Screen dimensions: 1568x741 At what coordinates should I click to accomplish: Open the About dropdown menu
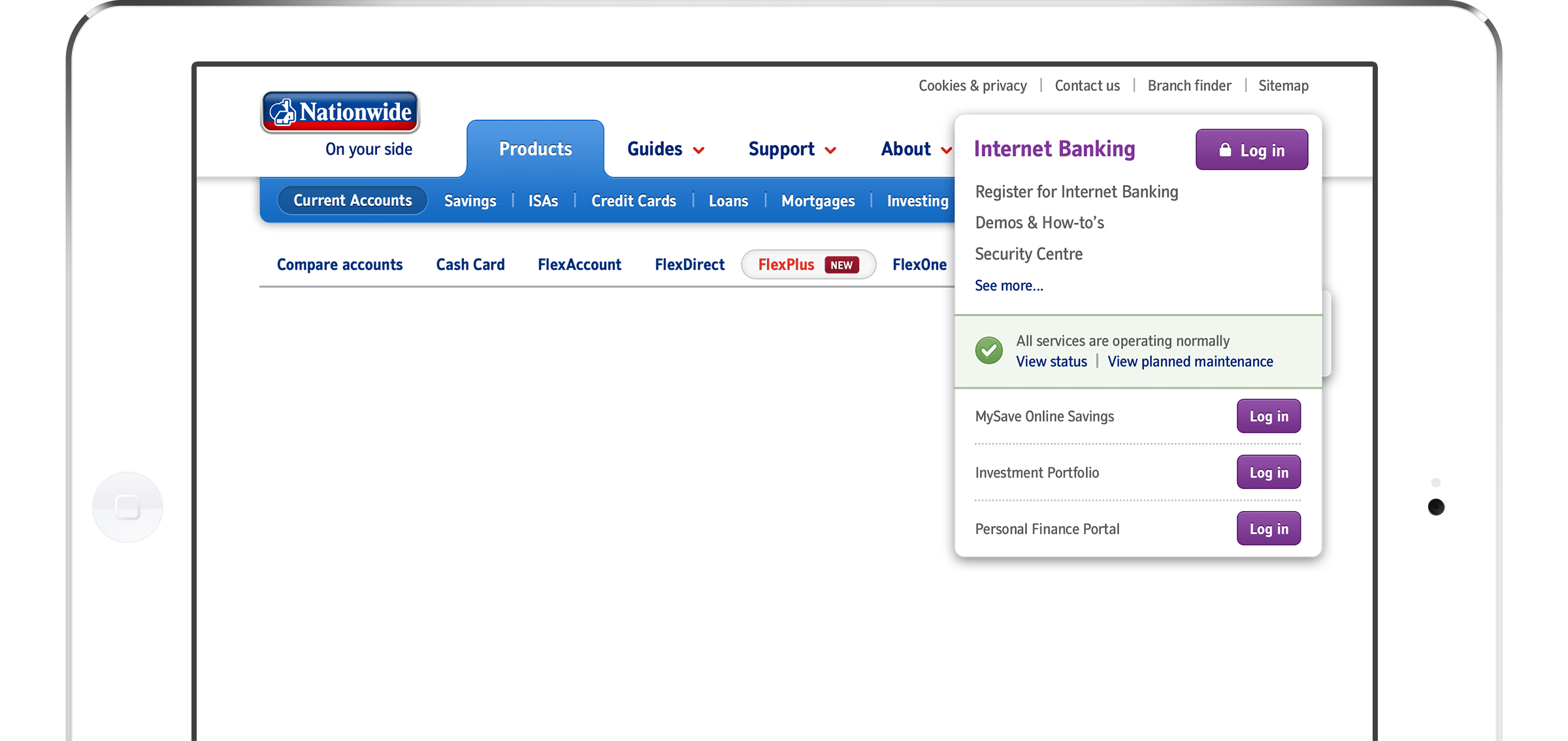[x=915, y=149]
